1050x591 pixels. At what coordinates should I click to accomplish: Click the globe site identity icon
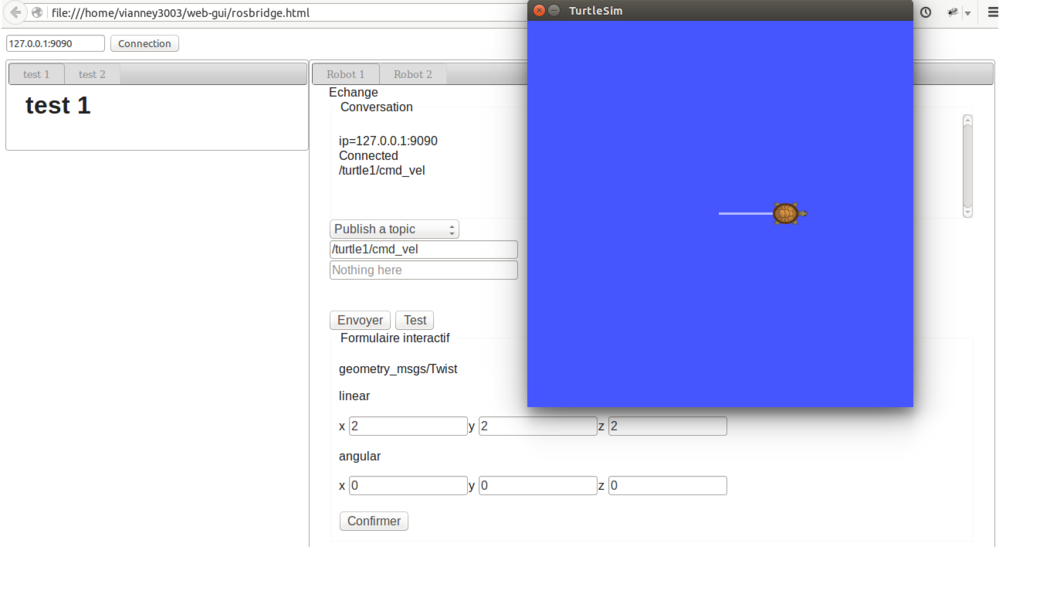coord(37,13)
